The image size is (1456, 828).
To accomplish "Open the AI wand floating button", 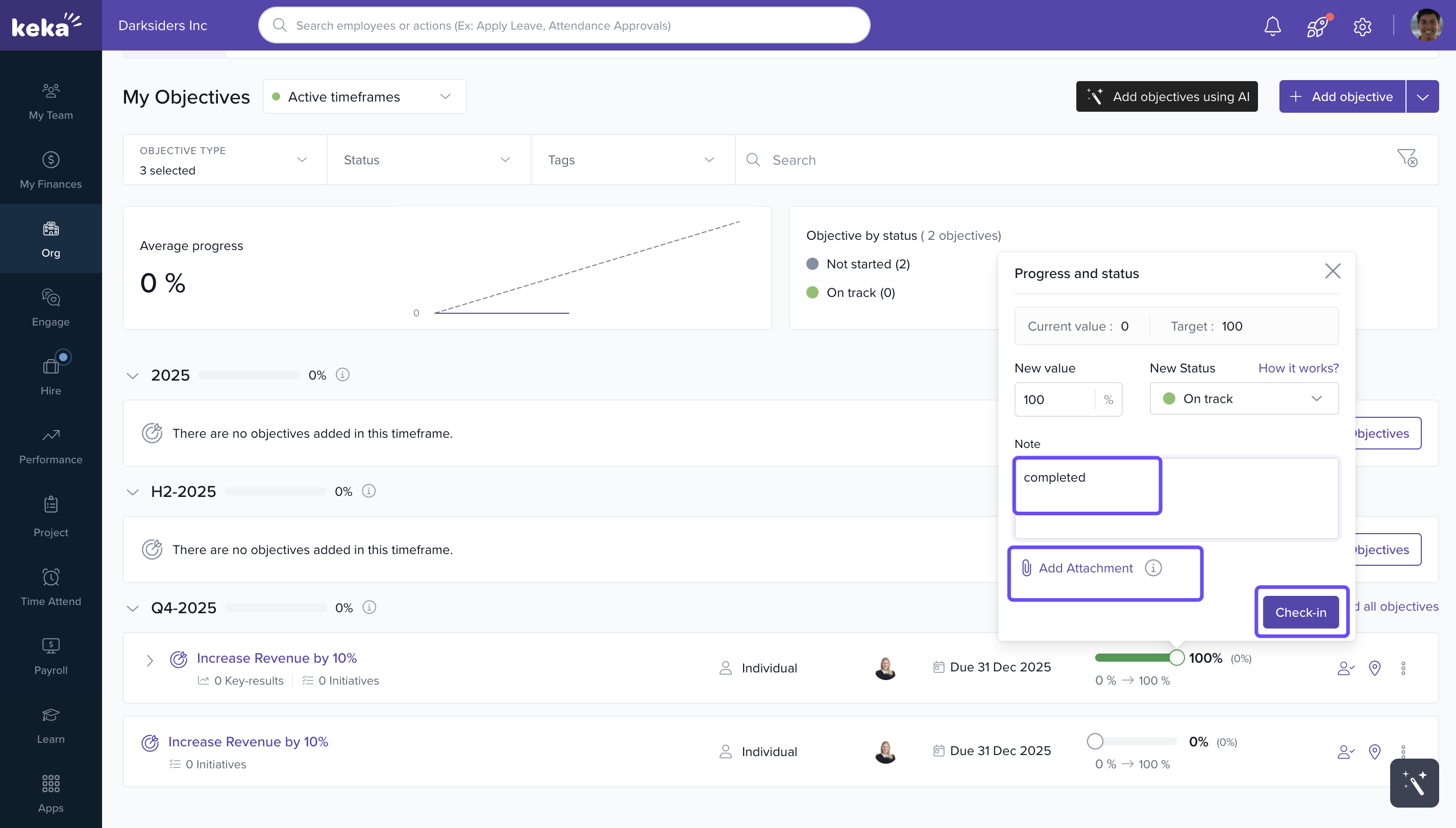I will 1414,783.
